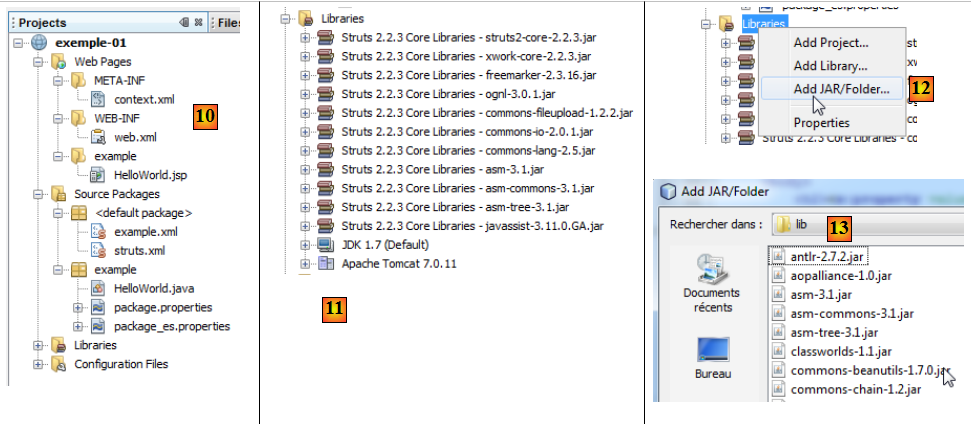Viewport: 971px width, 424px height.
Task: Select the JDK 1.7 (Default) library icon
Action: tap(325, 245)
